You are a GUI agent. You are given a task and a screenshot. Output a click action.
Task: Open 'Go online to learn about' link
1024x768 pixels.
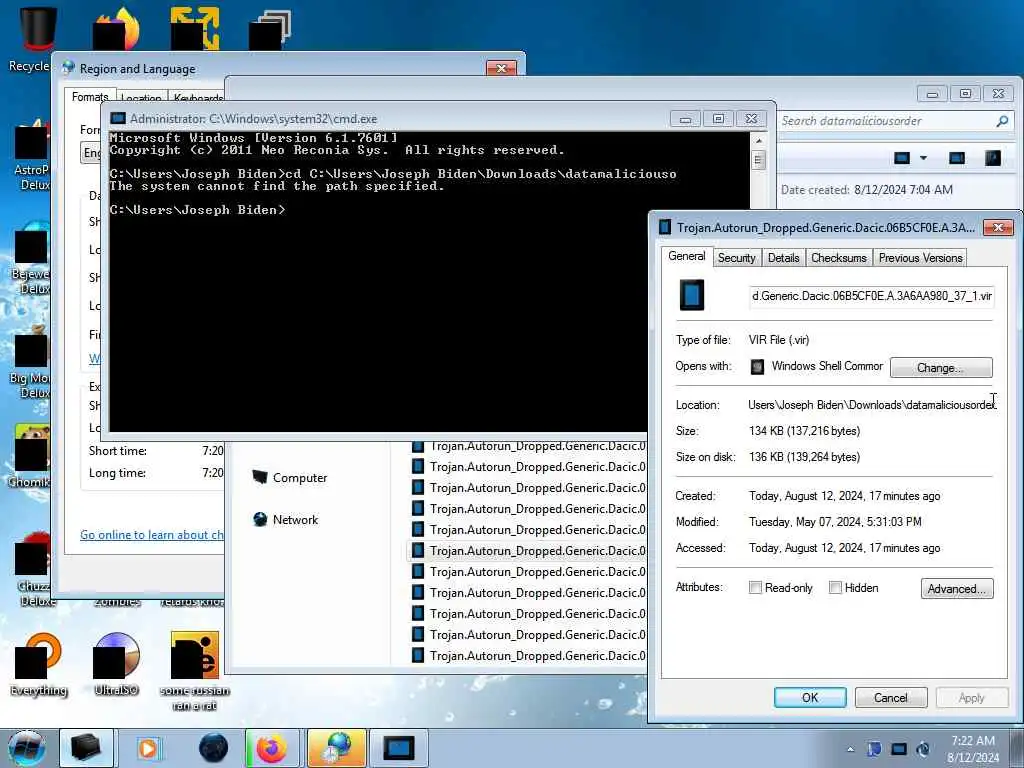point(152,535)
